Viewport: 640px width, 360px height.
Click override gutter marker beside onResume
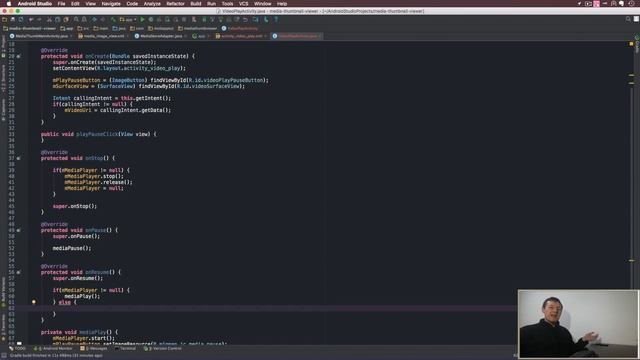[18, 272]
